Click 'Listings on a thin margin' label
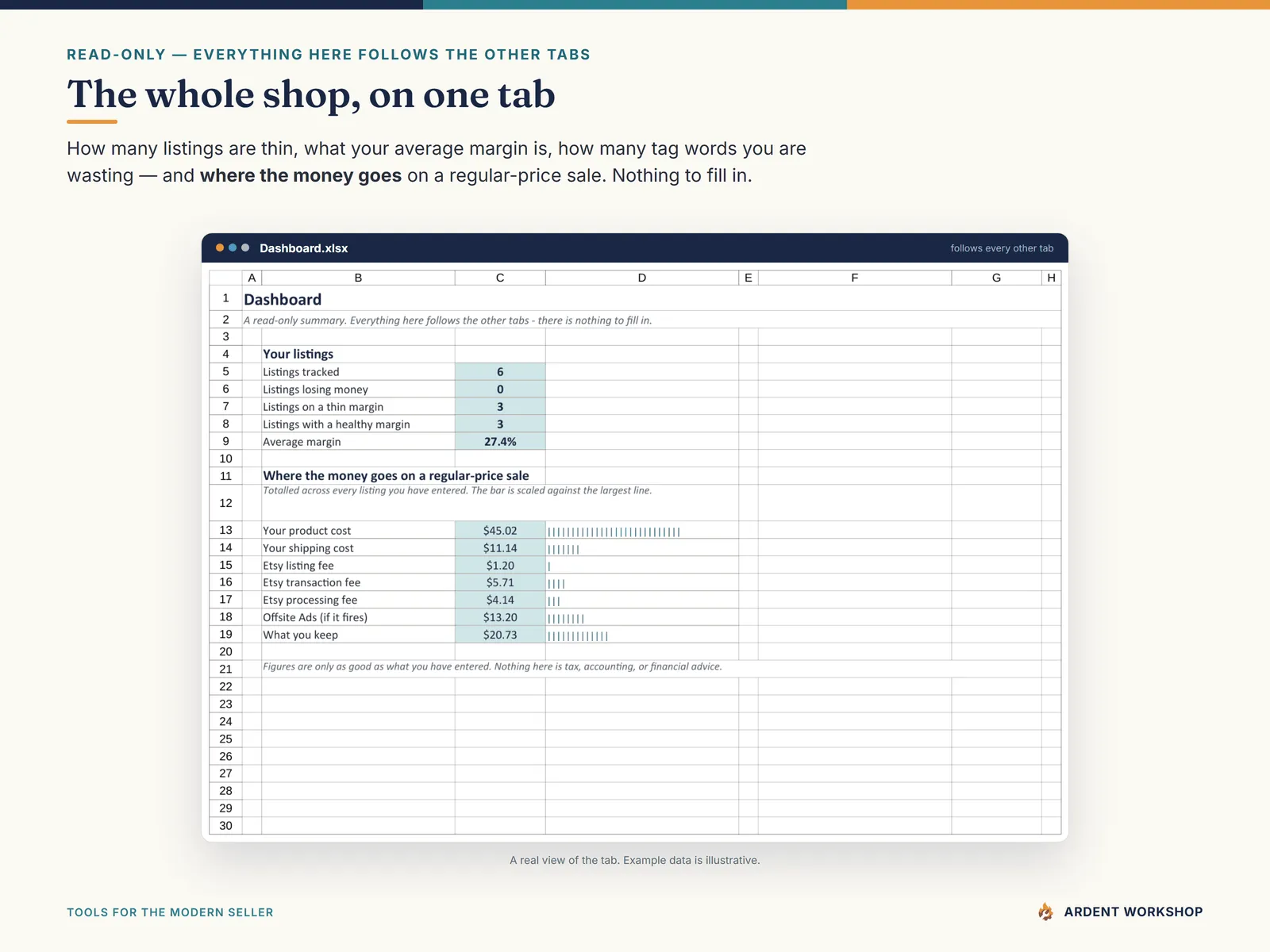Image resolution: width=1270 pixels, height=952 pixels. pos(323,407)
